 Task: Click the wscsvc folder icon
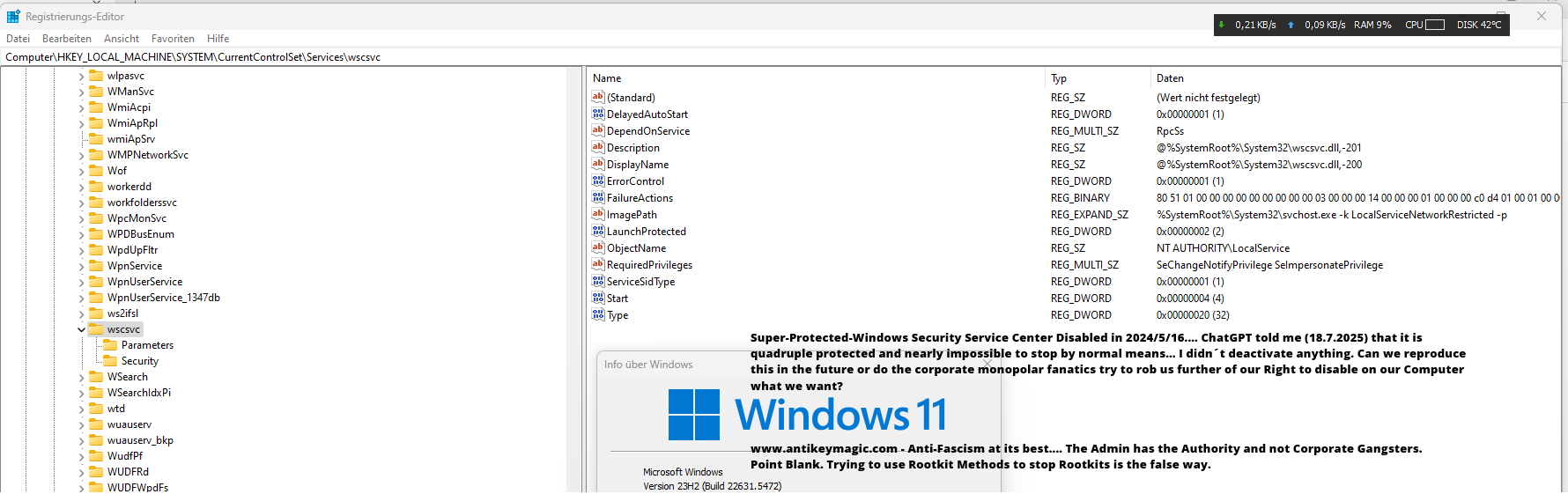coord(96,329)
